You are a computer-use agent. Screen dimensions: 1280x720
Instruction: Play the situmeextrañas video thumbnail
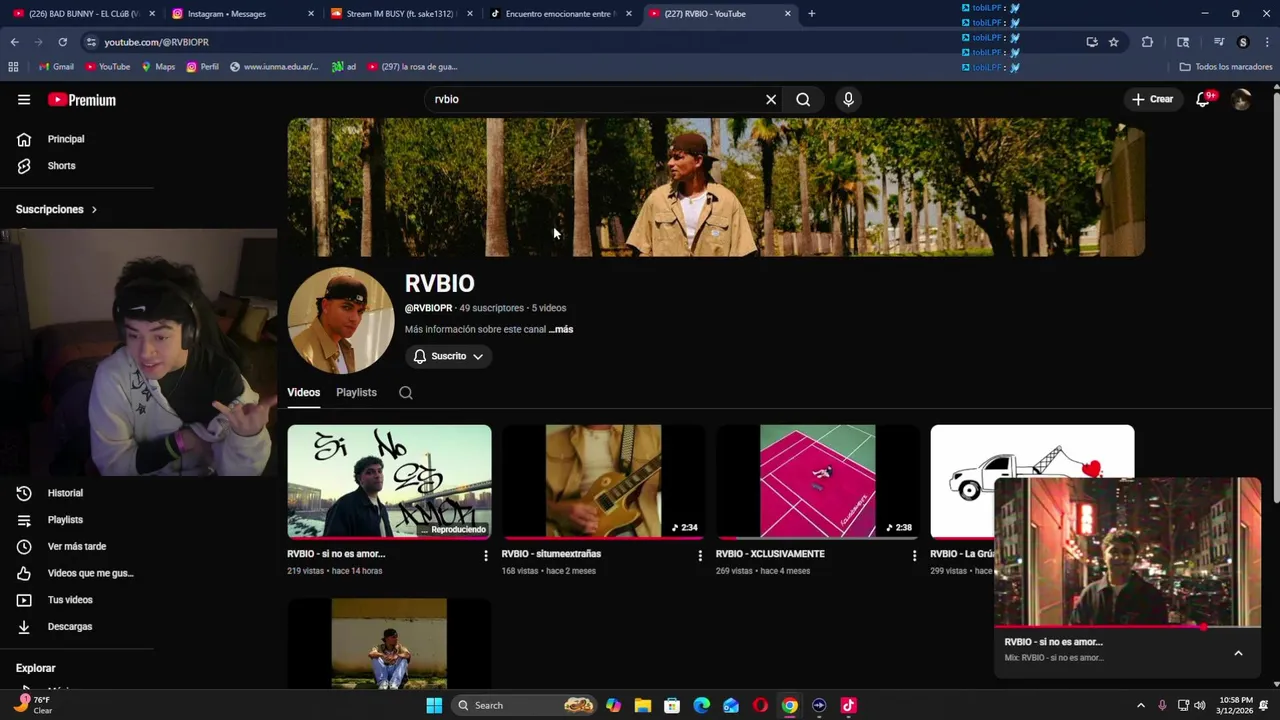tap(603, 482)
